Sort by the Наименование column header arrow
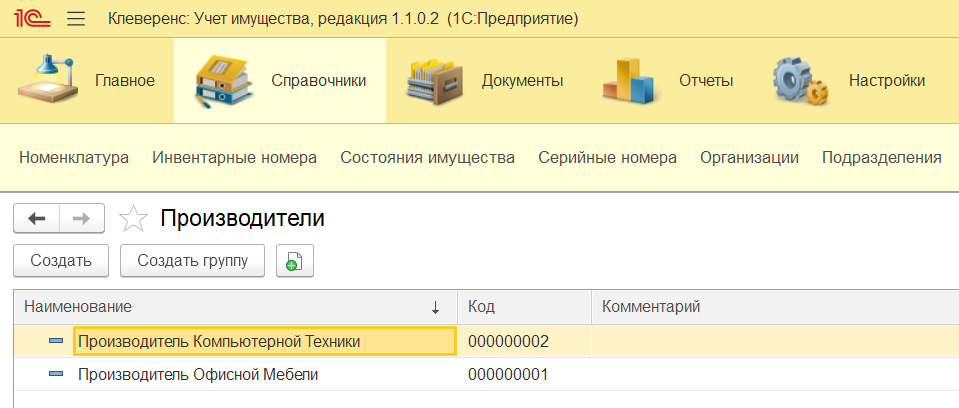This screenshot has height=408, width=959. tap(435, 308)
